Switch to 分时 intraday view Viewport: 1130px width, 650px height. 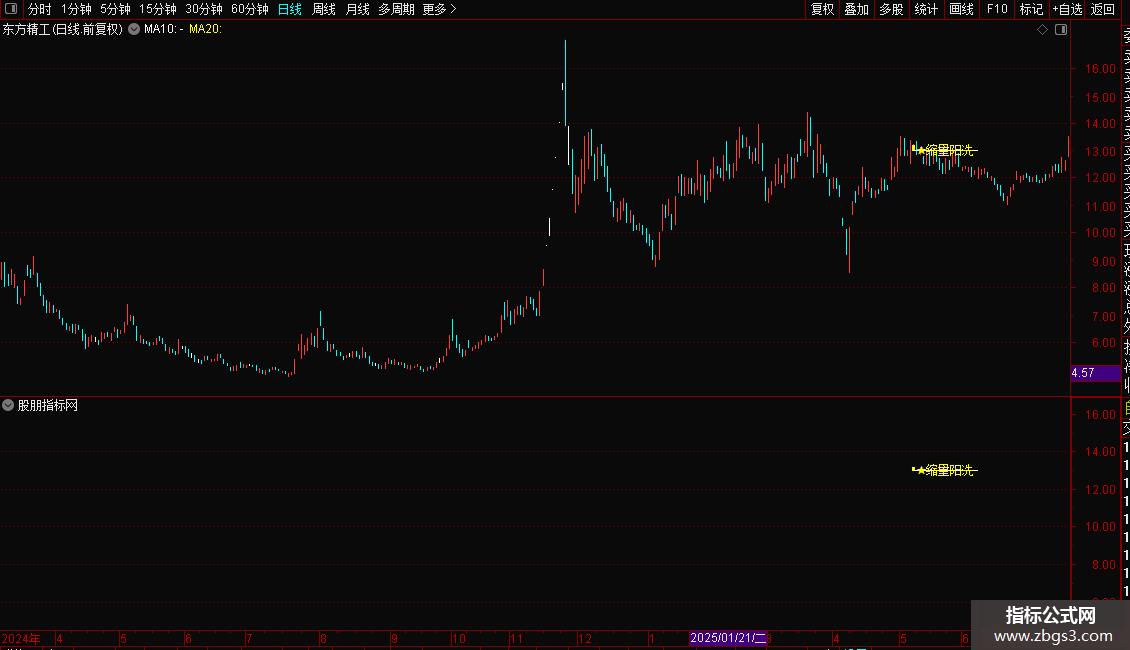[40, 9]
